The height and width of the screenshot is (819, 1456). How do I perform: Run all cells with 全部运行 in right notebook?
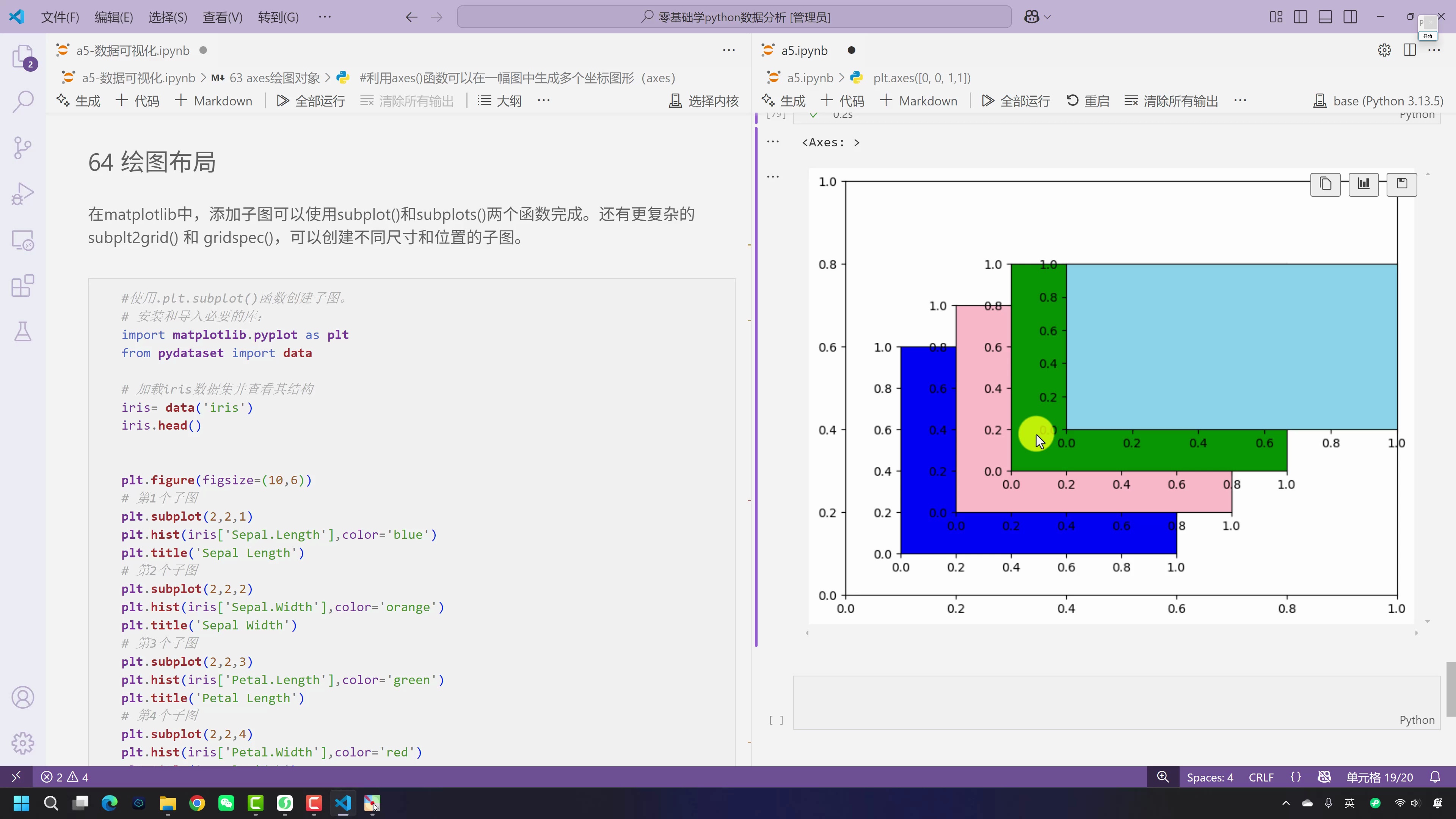tap(1016, 100)
